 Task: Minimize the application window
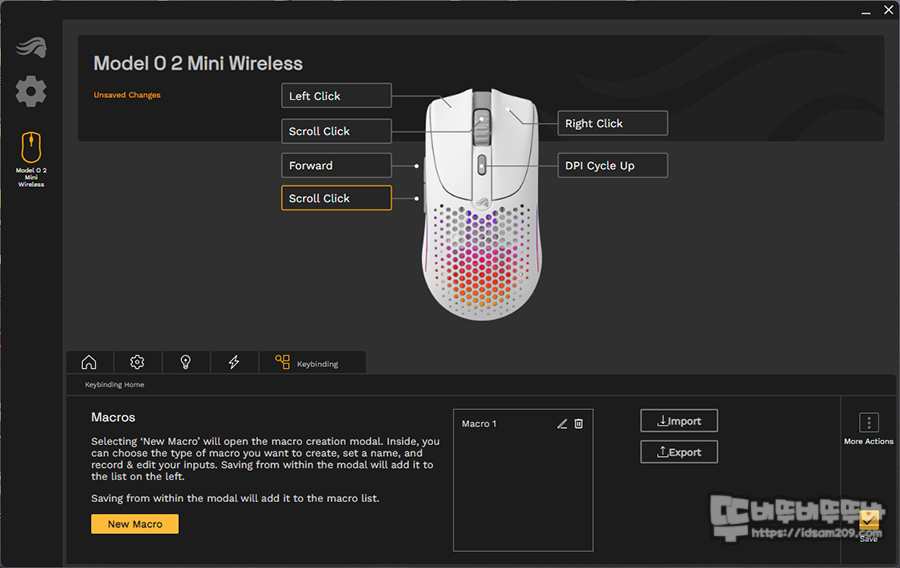tap(866, 11)
